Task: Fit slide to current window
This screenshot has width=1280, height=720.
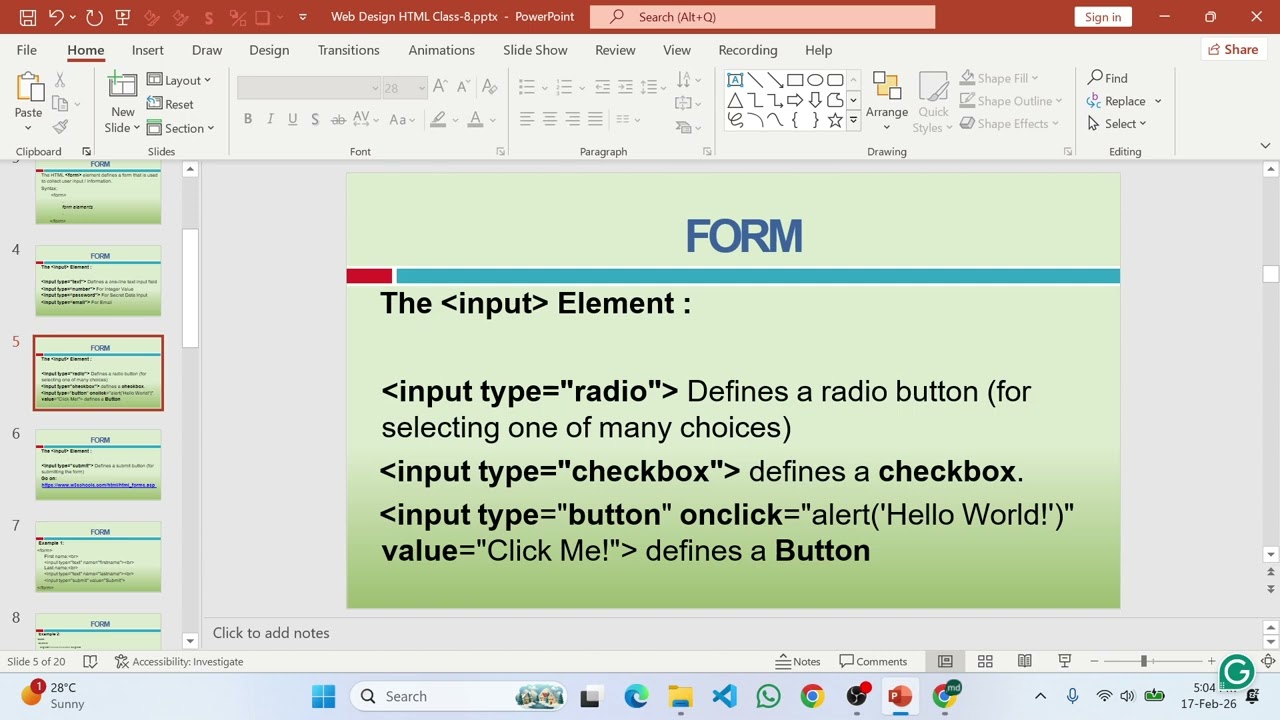Action: click(1268, 661)
